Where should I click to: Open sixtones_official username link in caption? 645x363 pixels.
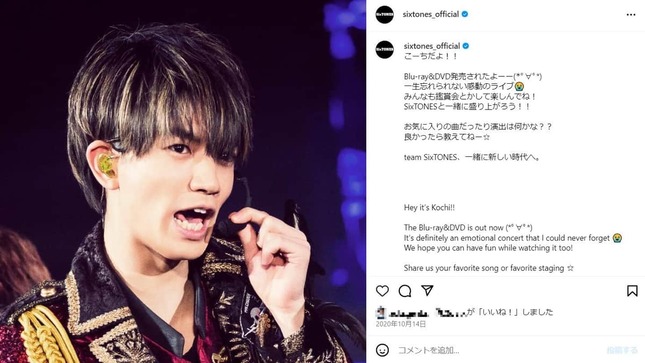pyautogui.click(x=432, y=46)
